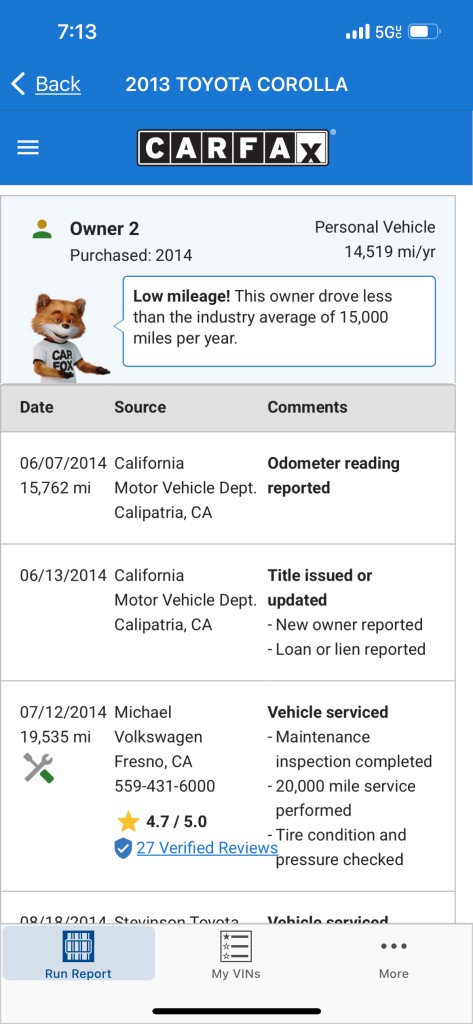Tap the wrench service icon
473x1024 pixels.
click(39, 768)
